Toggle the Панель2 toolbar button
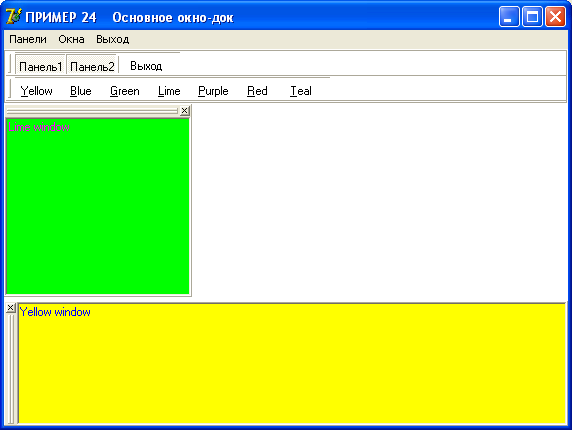The height and width of the screenshot is (430, 572). tap(92, 65)
